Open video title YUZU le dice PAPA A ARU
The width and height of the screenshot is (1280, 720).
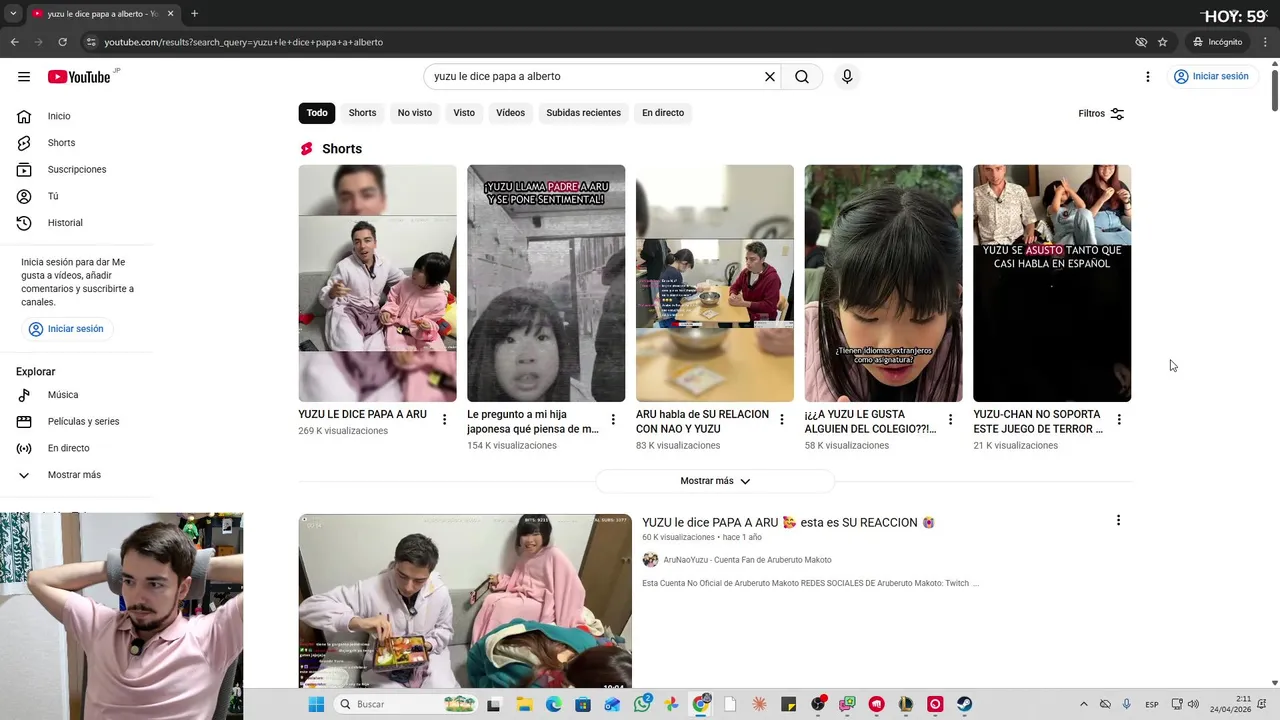(789, 522)
